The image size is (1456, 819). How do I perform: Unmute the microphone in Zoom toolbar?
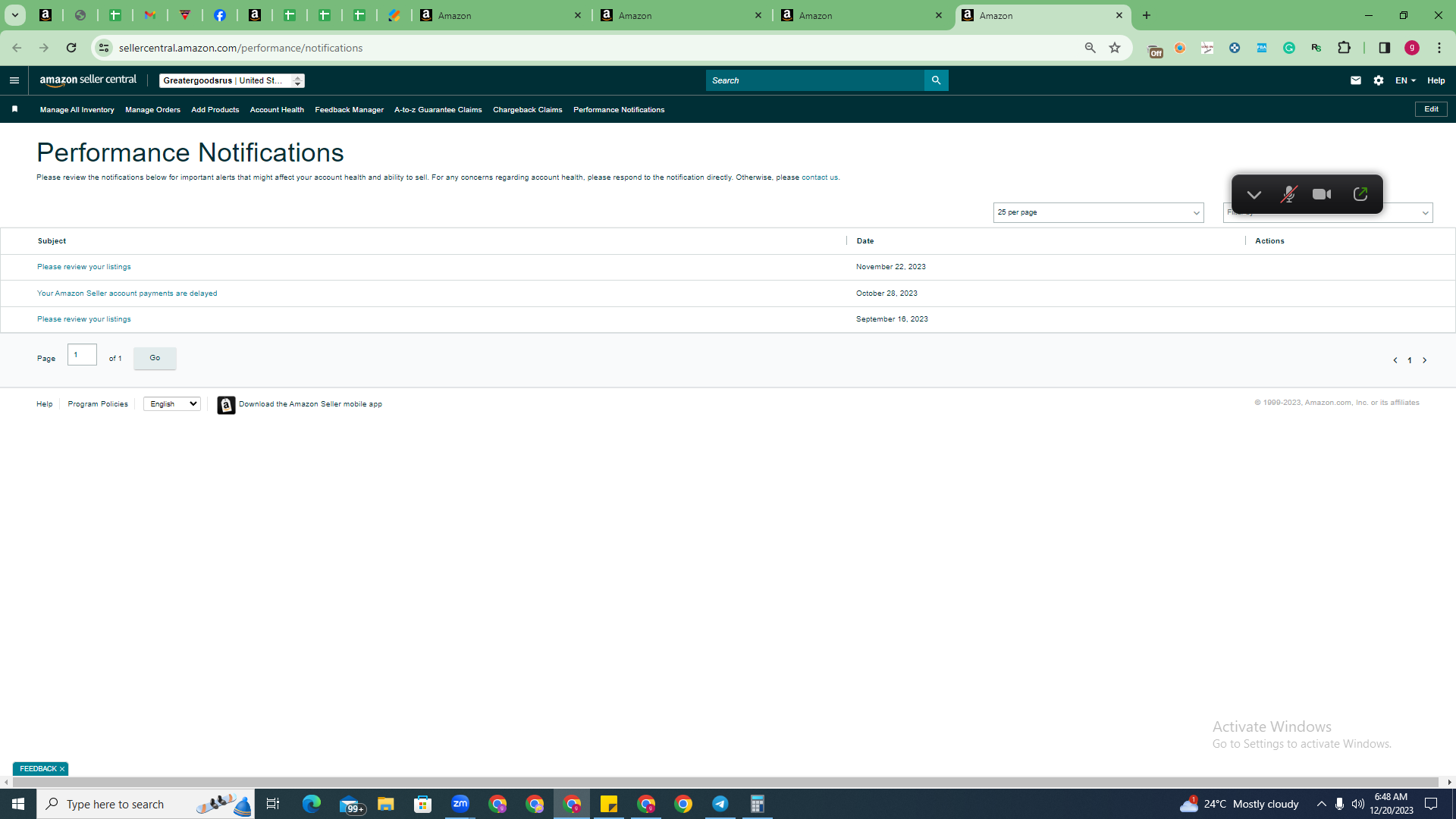(x=1288, y=195)
